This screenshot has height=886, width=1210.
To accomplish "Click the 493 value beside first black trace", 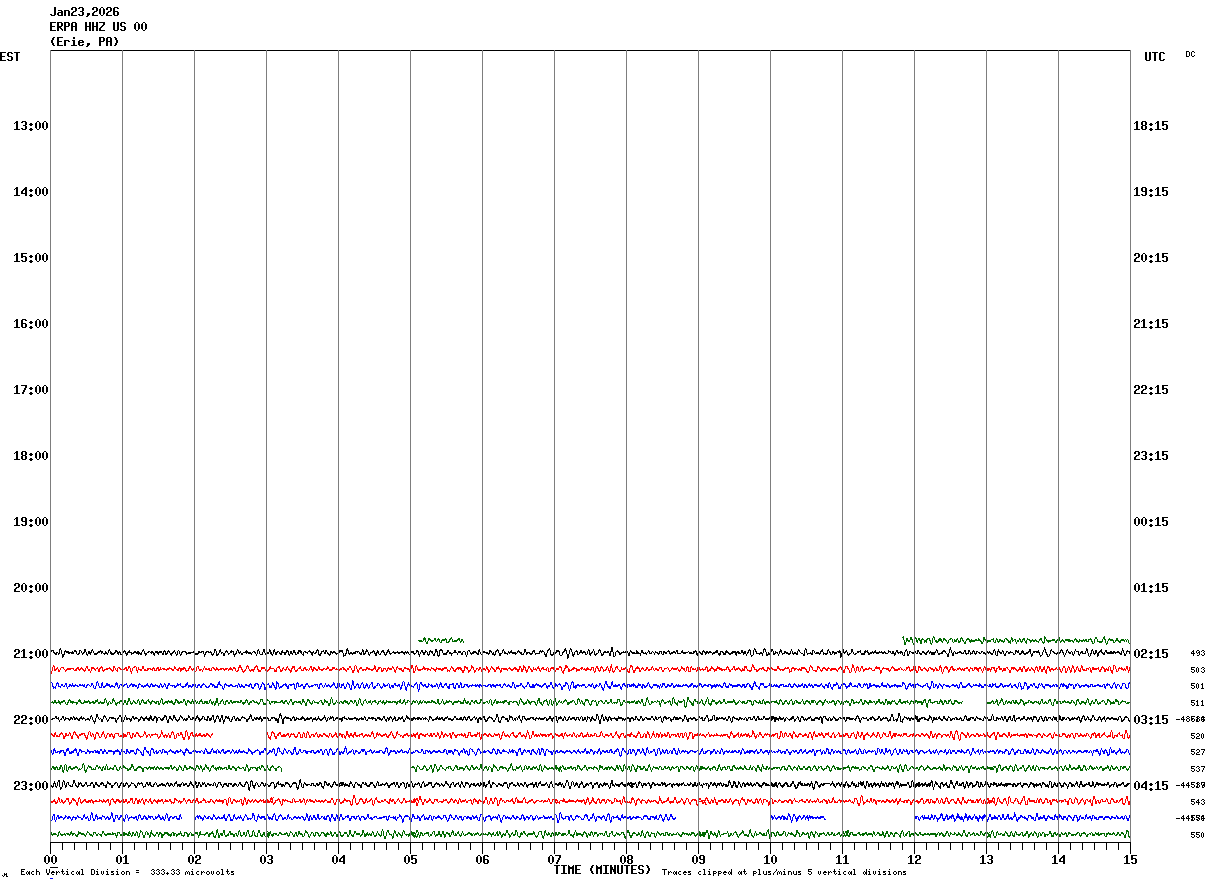I will point(1197,653).
